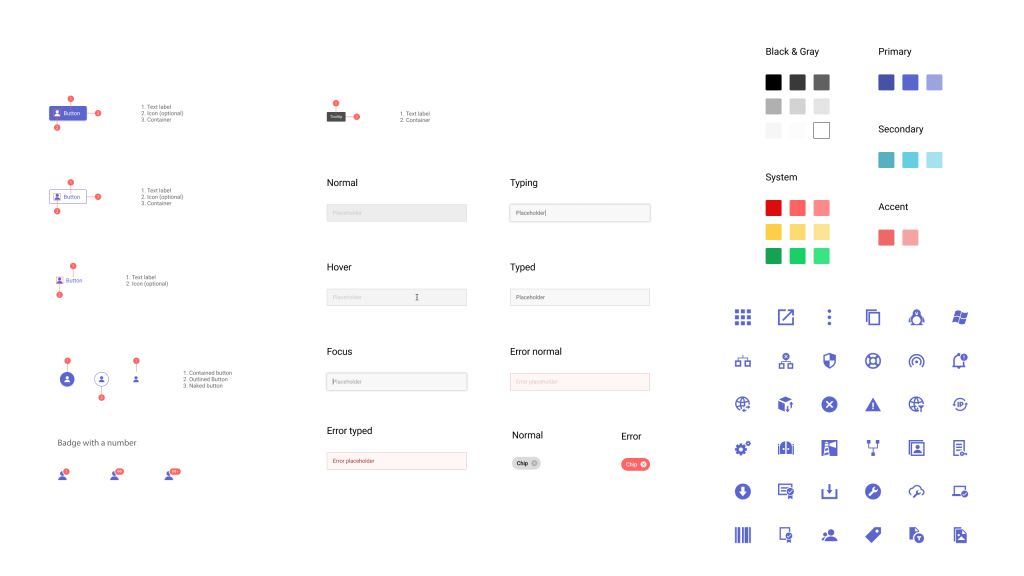Click the download arrow circle icon

(x=742, y=491)
